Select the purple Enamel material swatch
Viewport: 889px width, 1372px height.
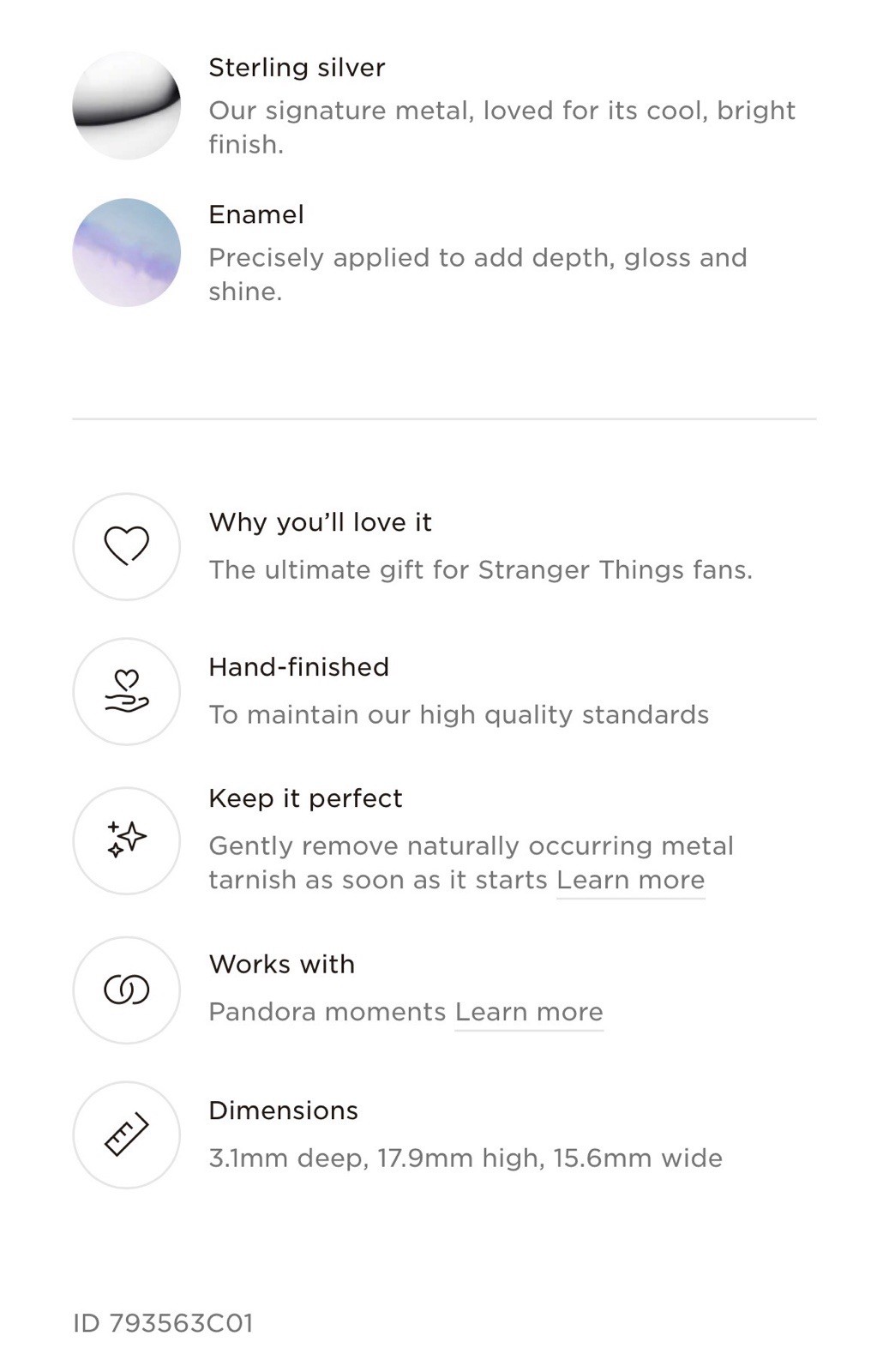click(x=126, y=252)
